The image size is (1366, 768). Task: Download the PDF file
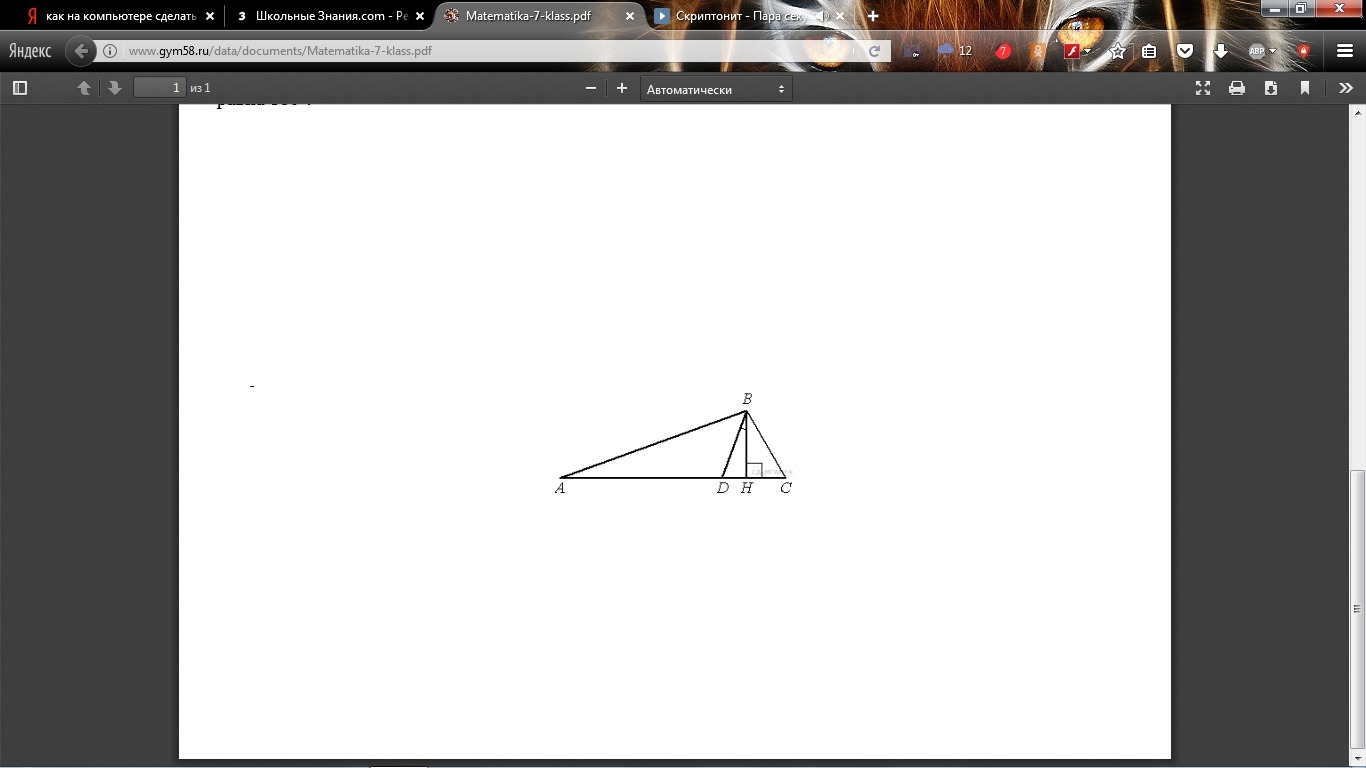(x=1271, y=88)
